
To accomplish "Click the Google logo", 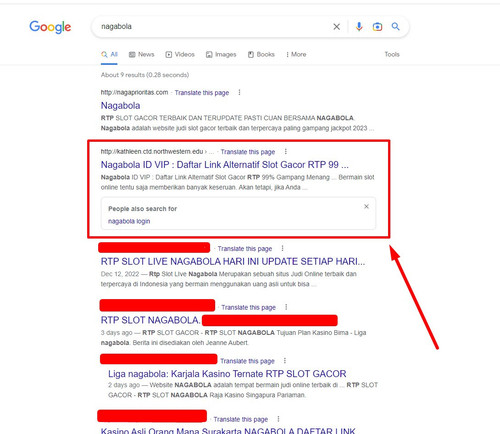I will click(50, 27).
